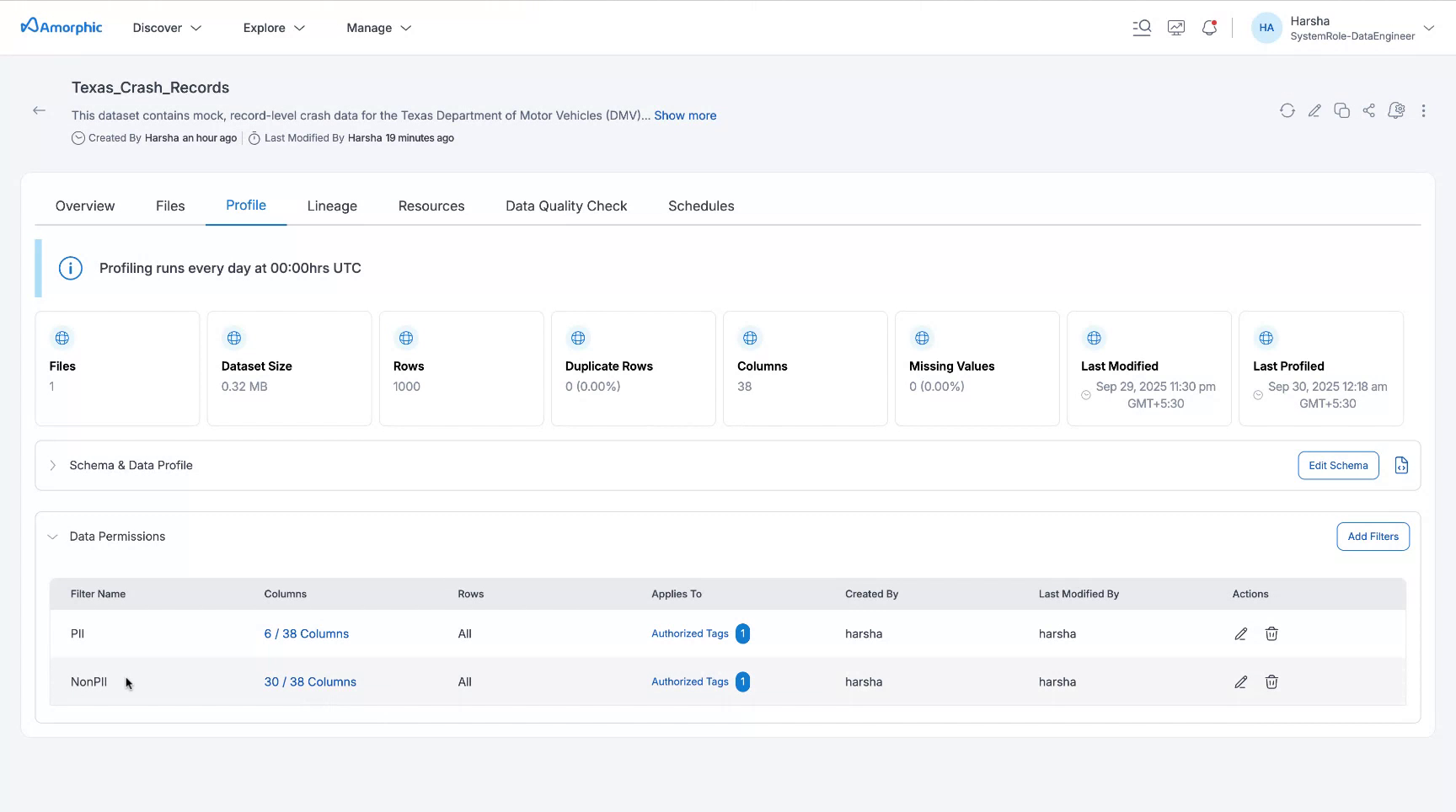Delete the PII filter with trash icon
This screenshot has height=812, width=1456.
pos(1271,633)
